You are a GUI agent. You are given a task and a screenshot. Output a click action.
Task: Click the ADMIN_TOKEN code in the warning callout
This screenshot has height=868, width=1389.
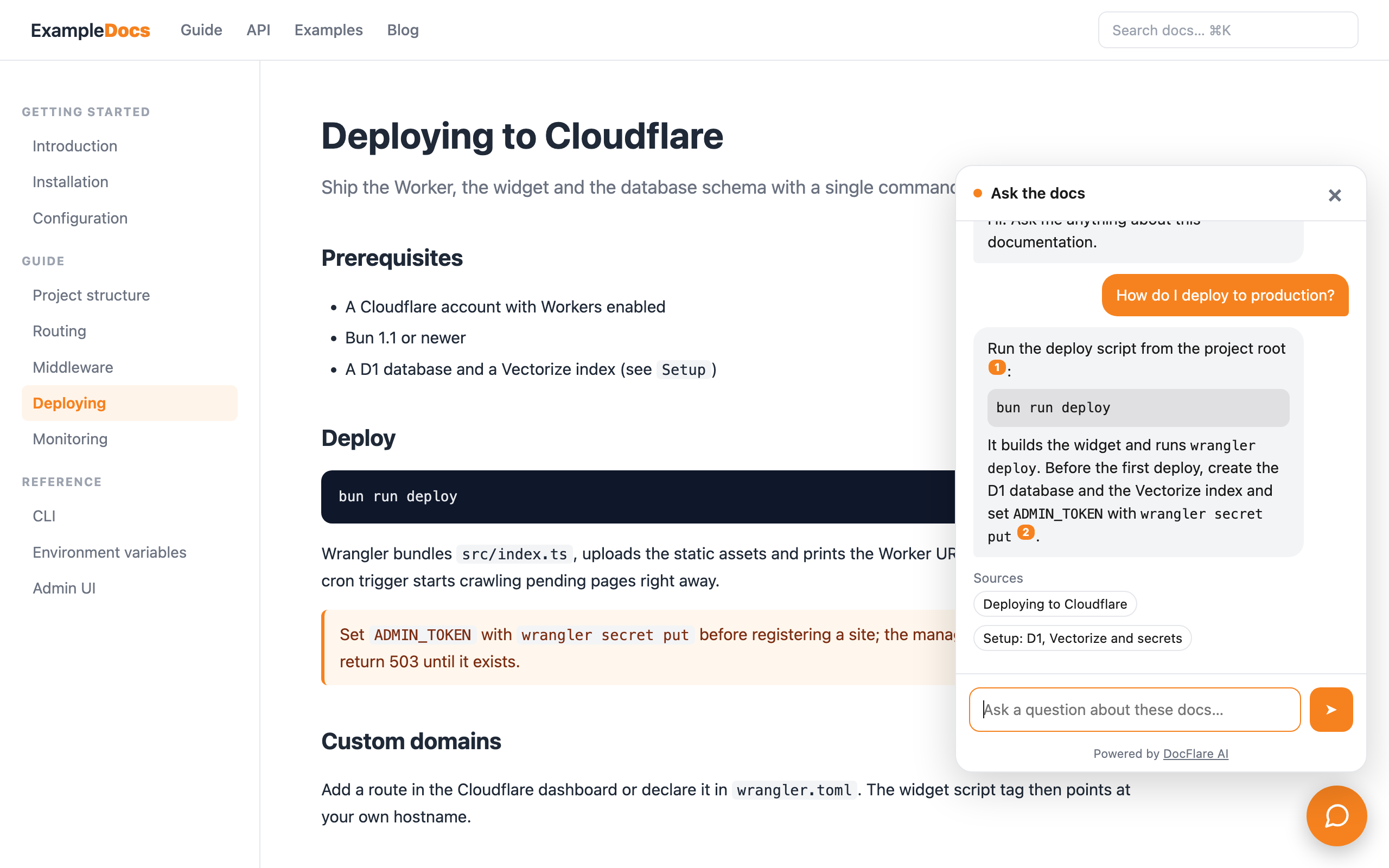tap(422, 635)
